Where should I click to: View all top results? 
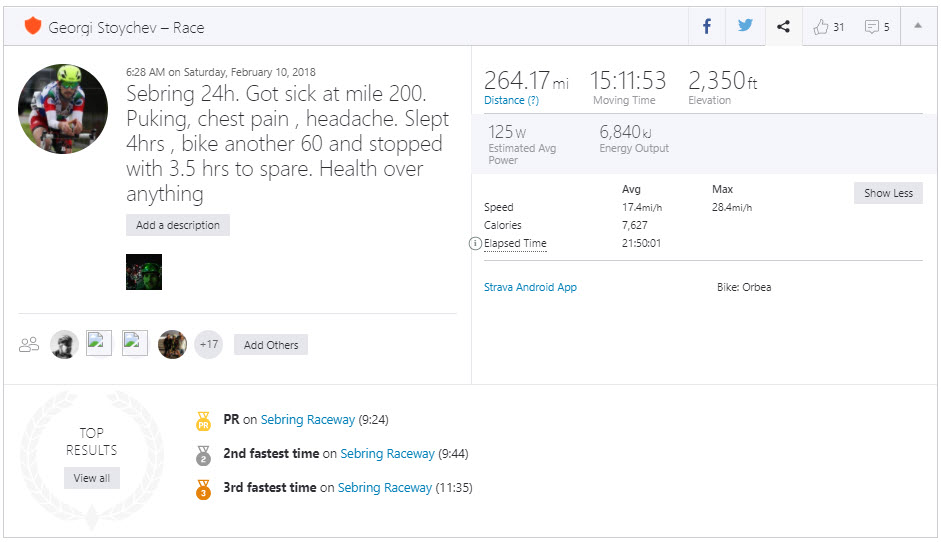[x=92, y=478]
